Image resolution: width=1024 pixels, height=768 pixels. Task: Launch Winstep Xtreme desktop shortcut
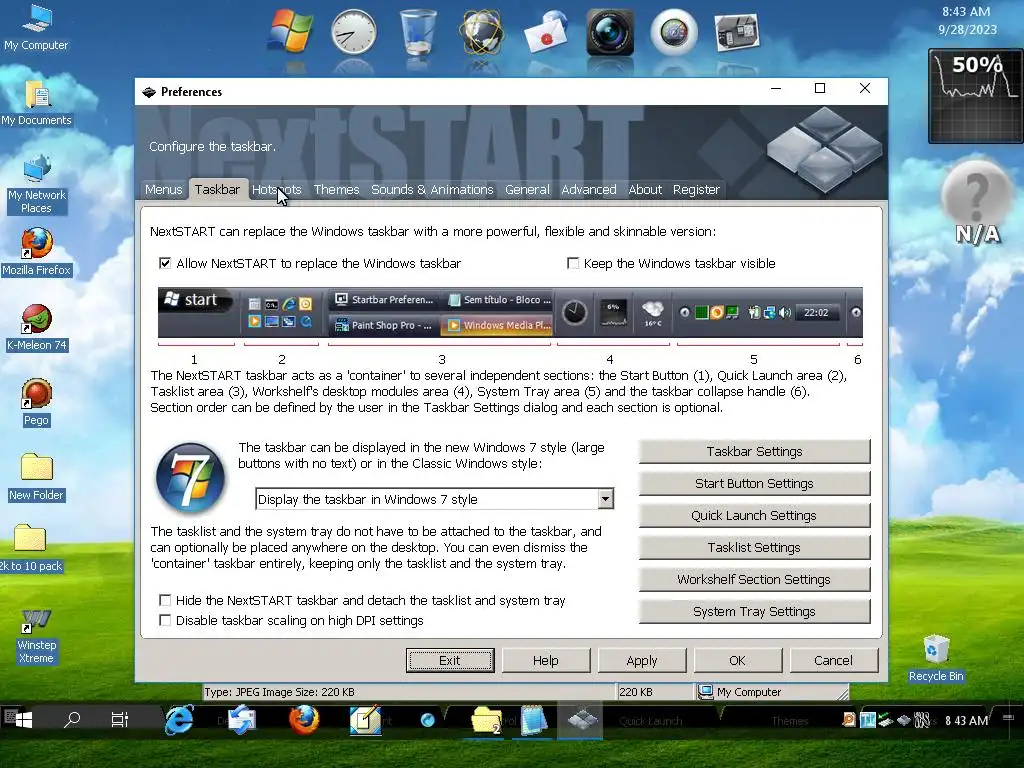[x=36, y=636]
